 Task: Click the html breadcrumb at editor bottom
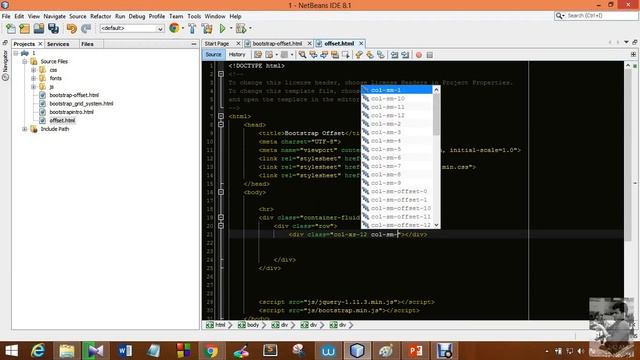pos(220,325)
